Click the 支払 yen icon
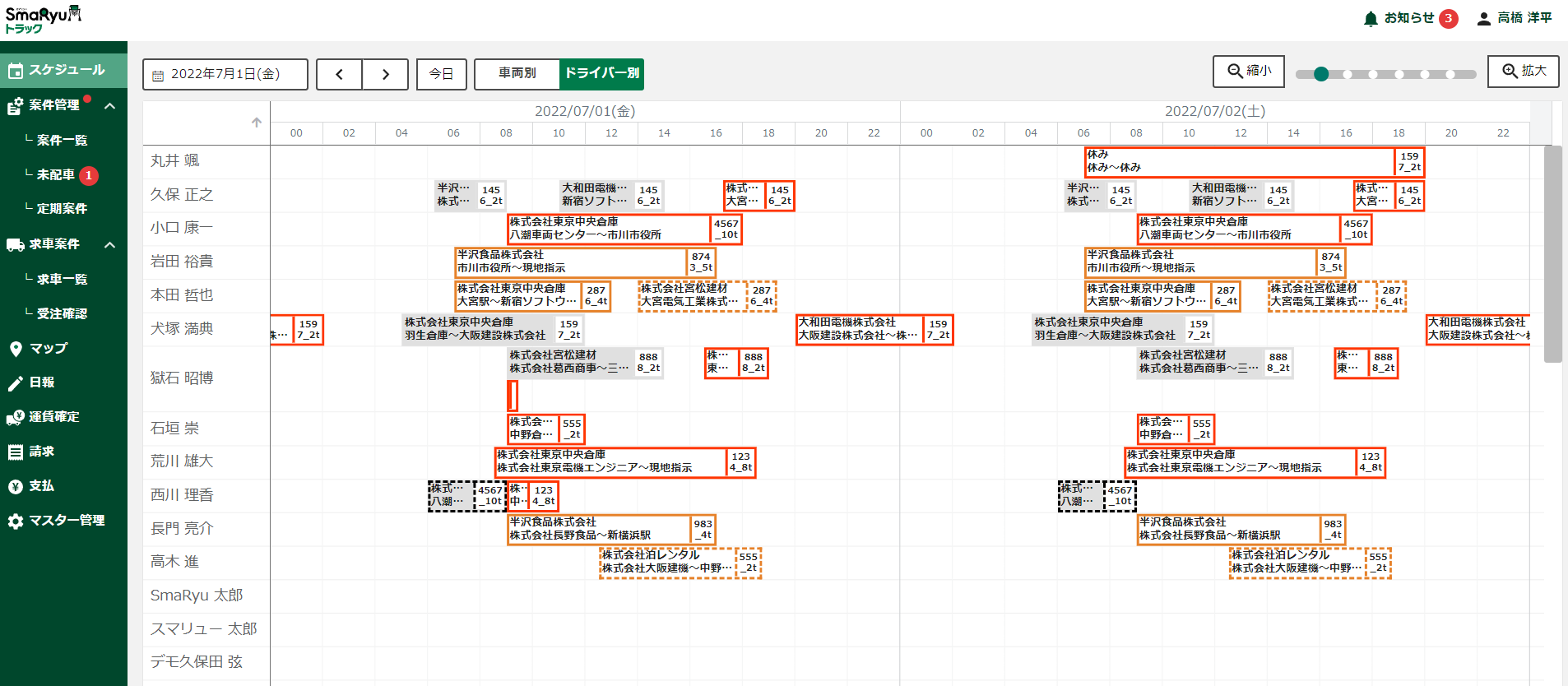 pyautogui.click(x=16, y=486)
